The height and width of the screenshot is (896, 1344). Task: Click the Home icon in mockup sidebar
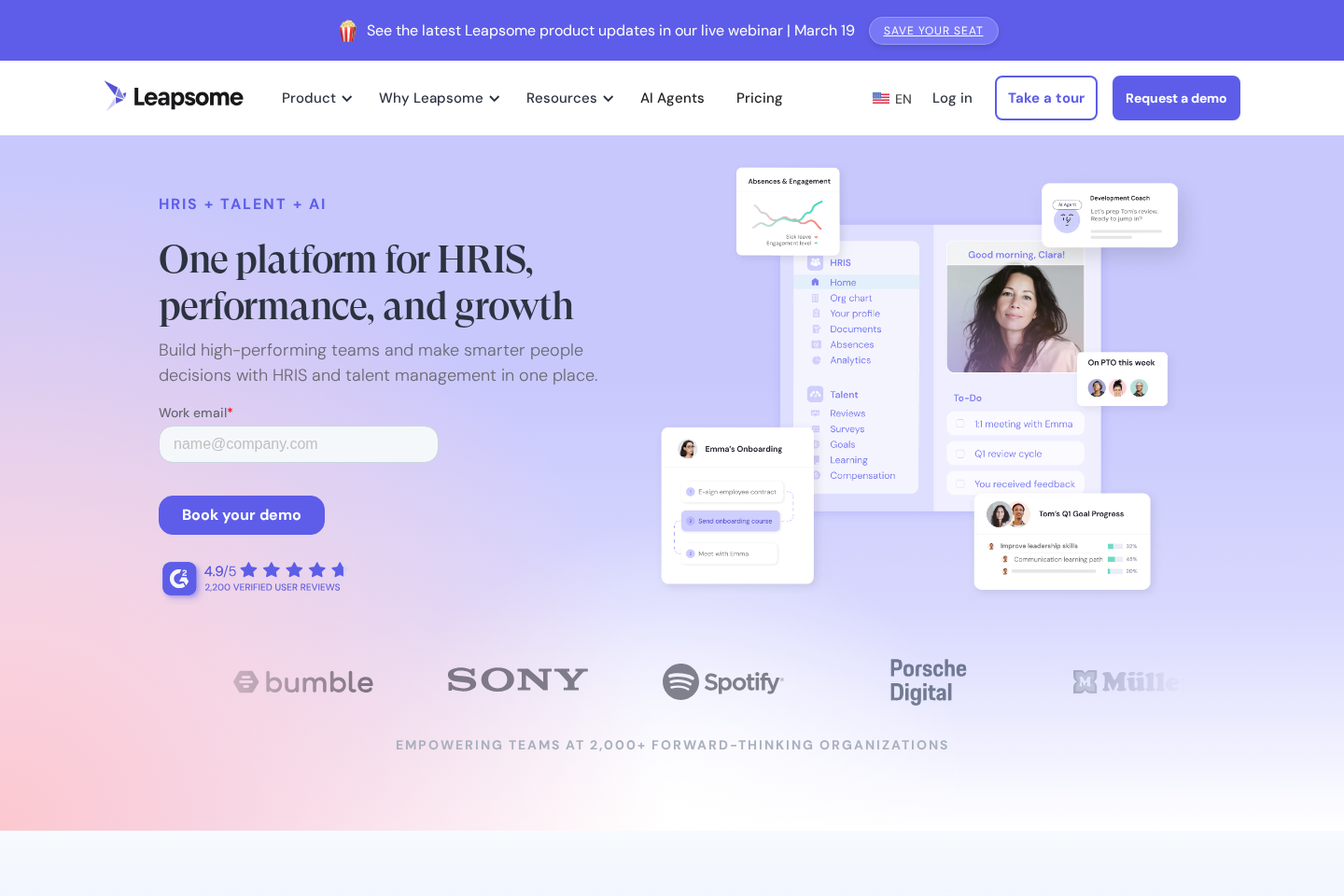coord(816,283)
